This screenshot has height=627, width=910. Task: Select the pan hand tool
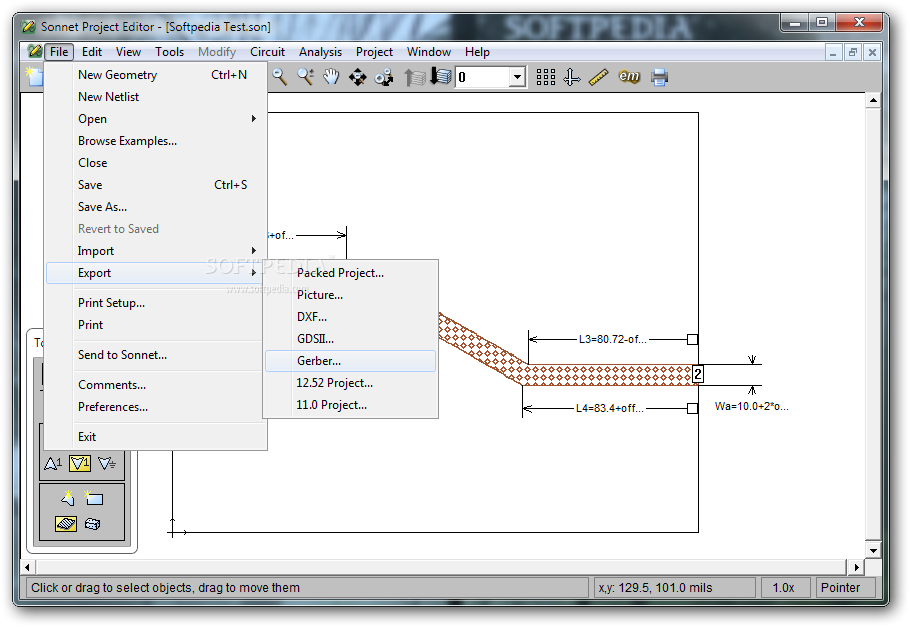pyautogui.click(x=331, y=77)
